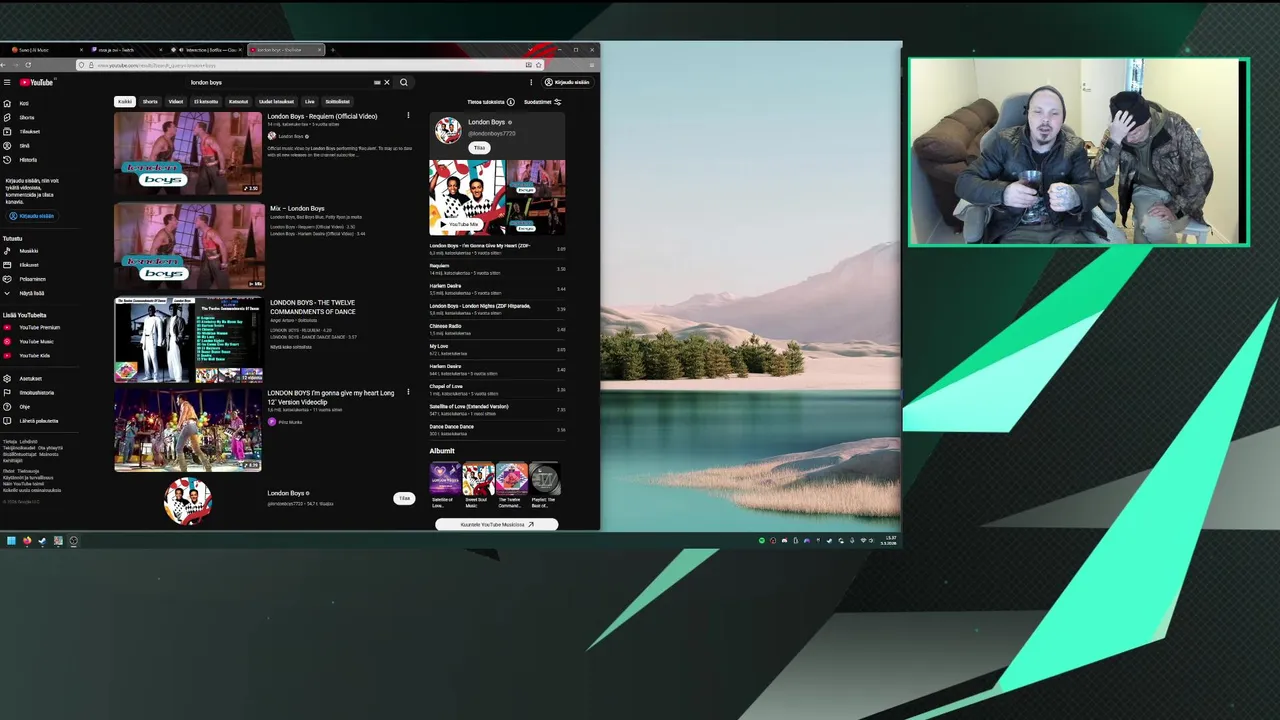1280x720 pixels.
Task: Open menu for I'm gonna give my heart video
Action: click(408, 392)
